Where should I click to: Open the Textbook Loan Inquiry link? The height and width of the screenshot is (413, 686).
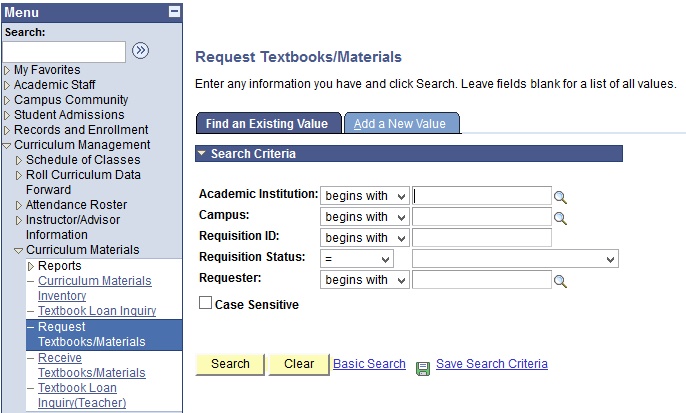coord(97,311)
